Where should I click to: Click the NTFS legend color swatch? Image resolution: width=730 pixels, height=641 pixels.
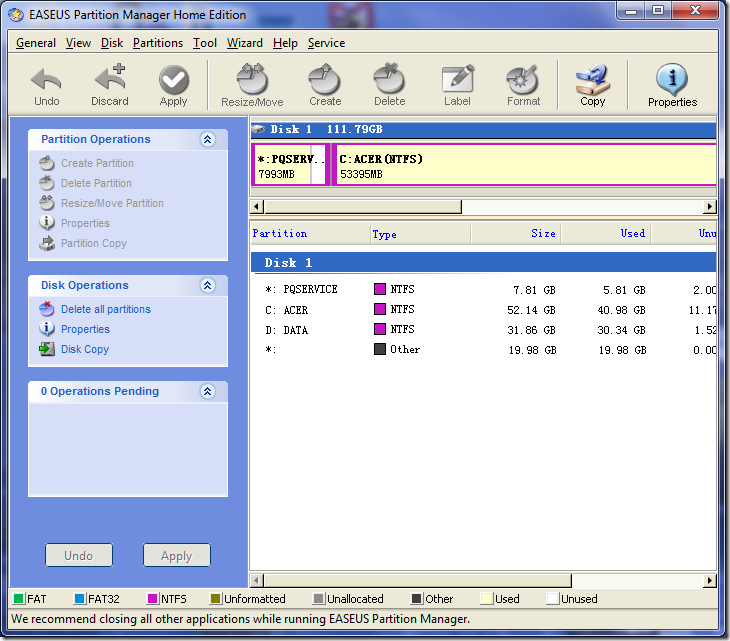click(x=152, y=599)
